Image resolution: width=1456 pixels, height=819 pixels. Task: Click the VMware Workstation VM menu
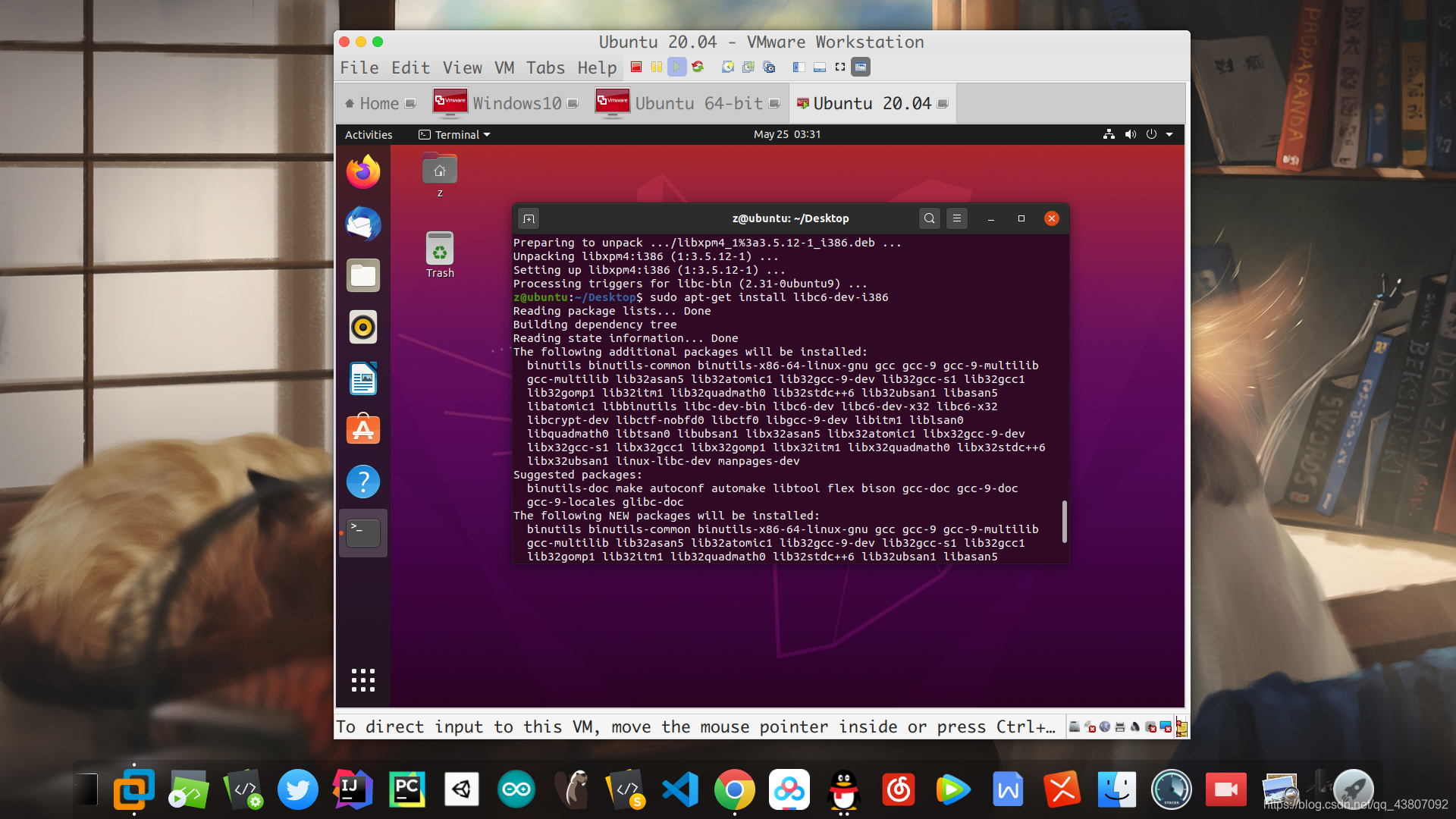click(x=504, y=67)
